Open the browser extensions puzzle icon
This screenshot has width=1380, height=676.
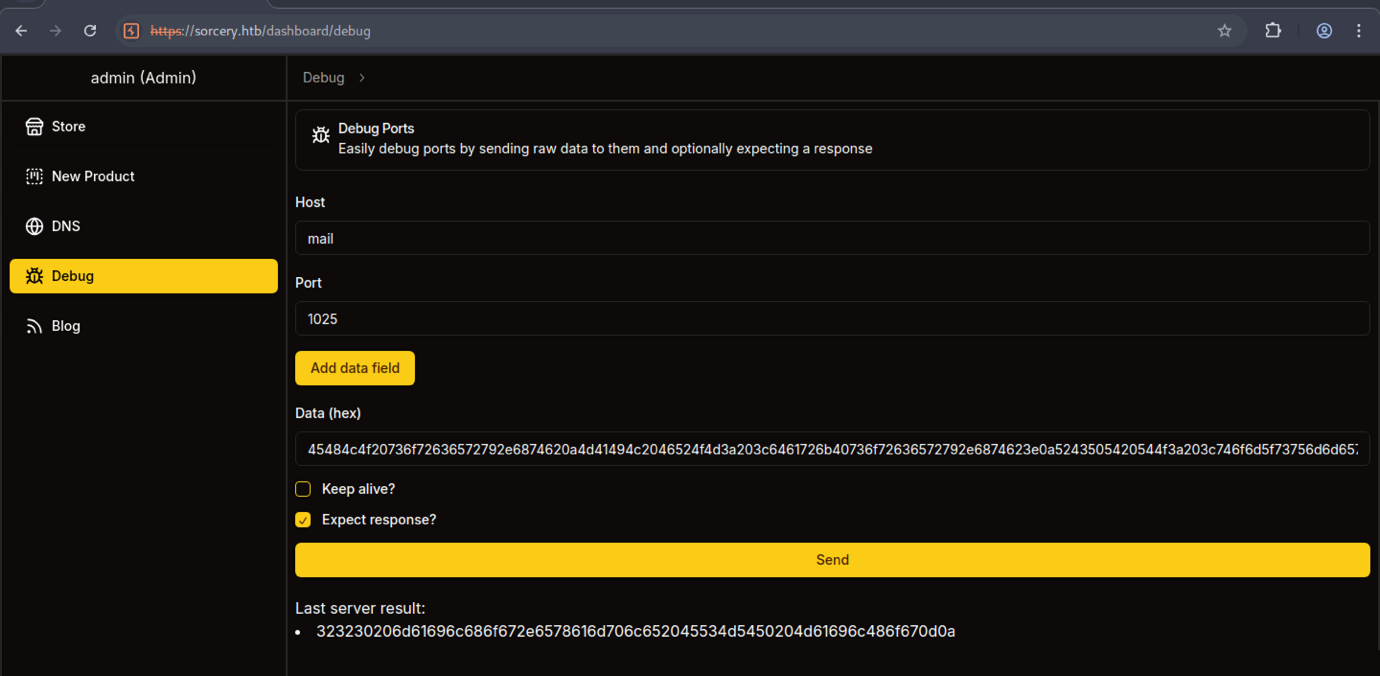[x=1273, y=31]
